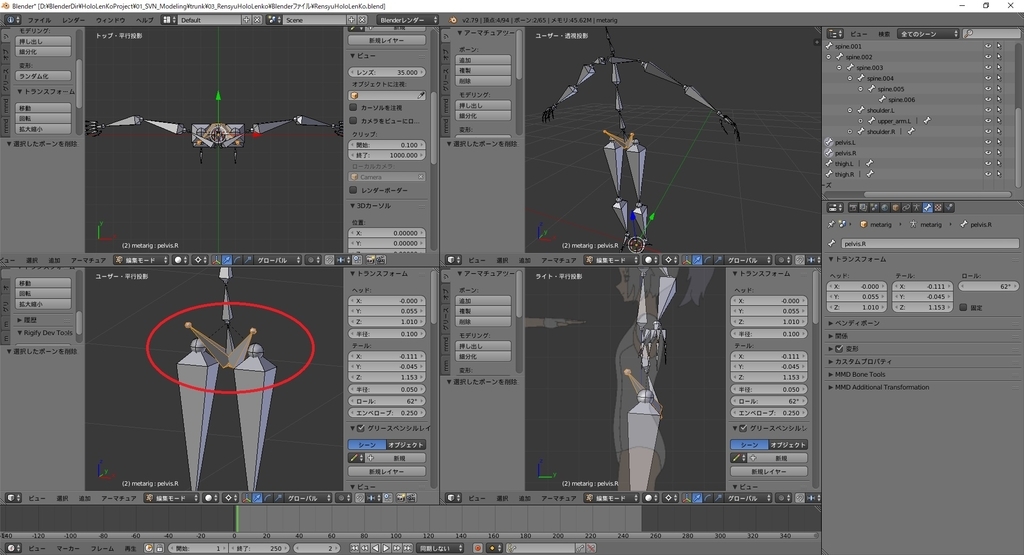Open info editor type selector icon

tap(12, 20)
